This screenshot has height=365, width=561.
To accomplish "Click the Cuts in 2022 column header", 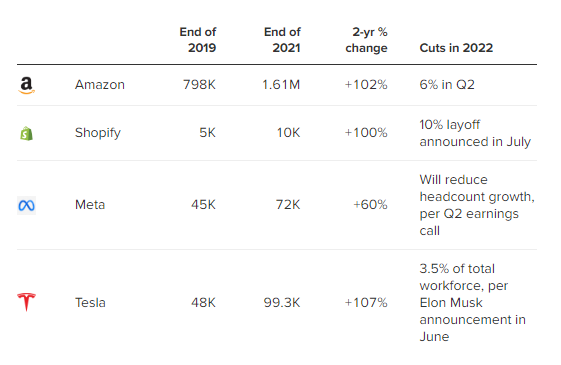I will (x=456, y=48).
